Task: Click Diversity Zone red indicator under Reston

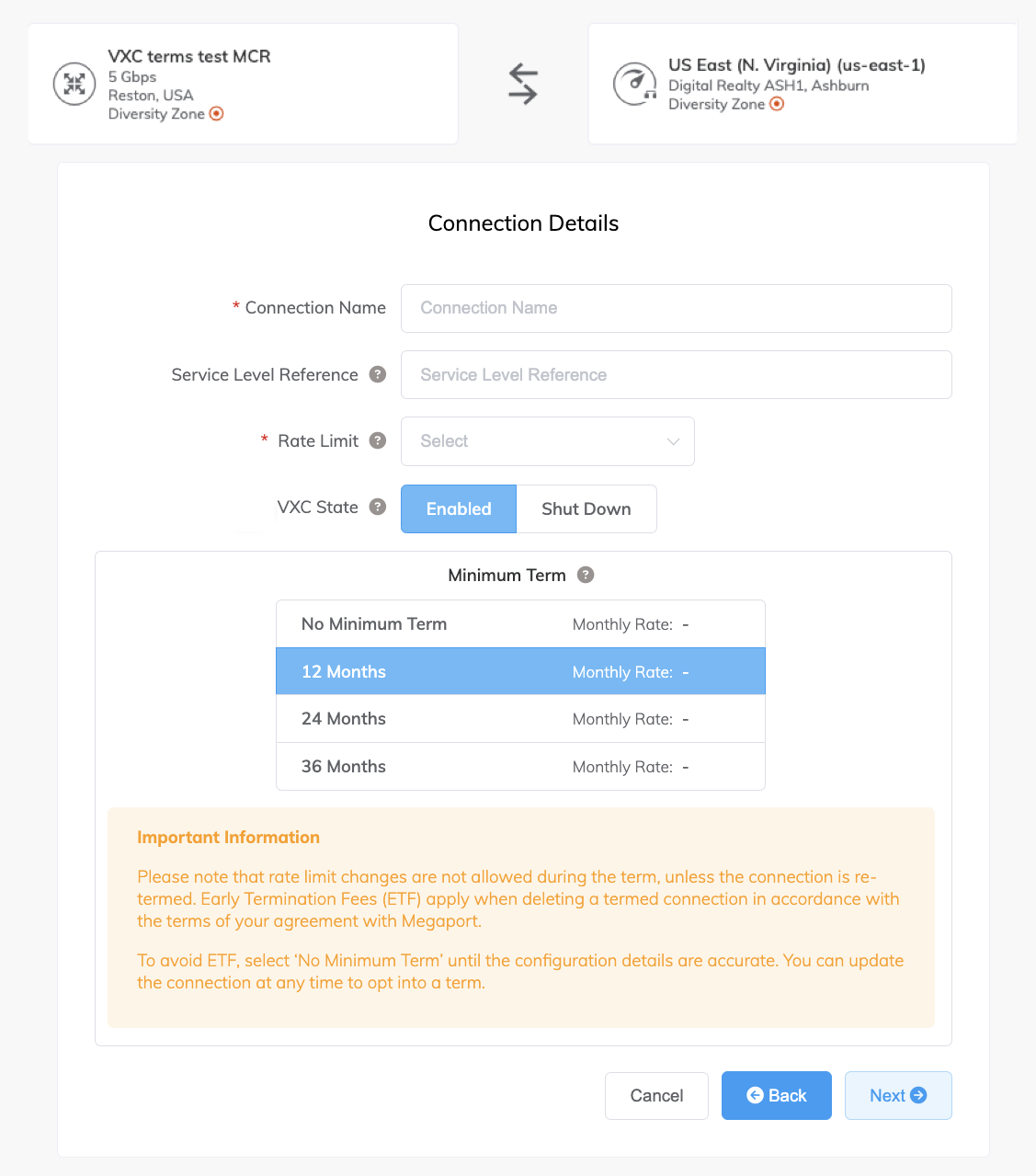Action: click(217, 114)
